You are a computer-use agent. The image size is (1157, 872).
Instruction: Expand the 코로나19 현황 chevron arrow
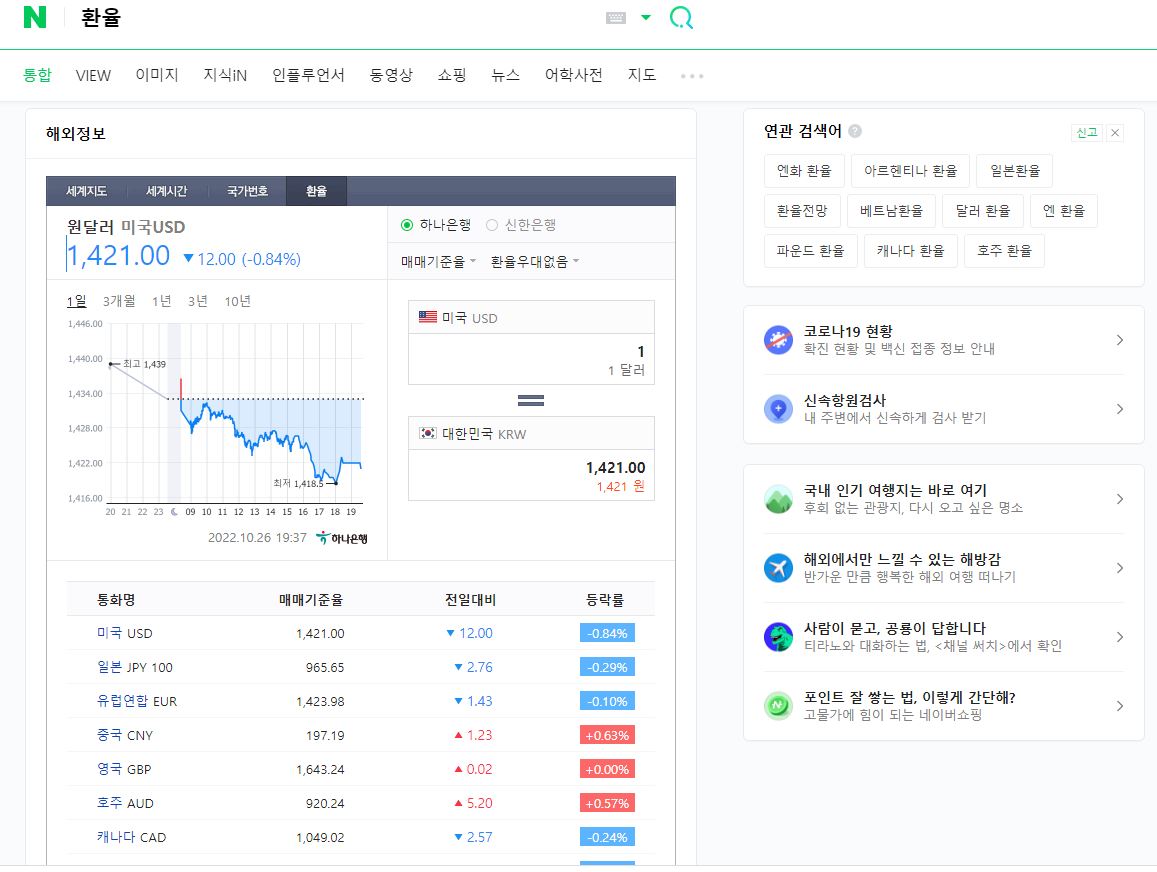tap(1119, 340)
